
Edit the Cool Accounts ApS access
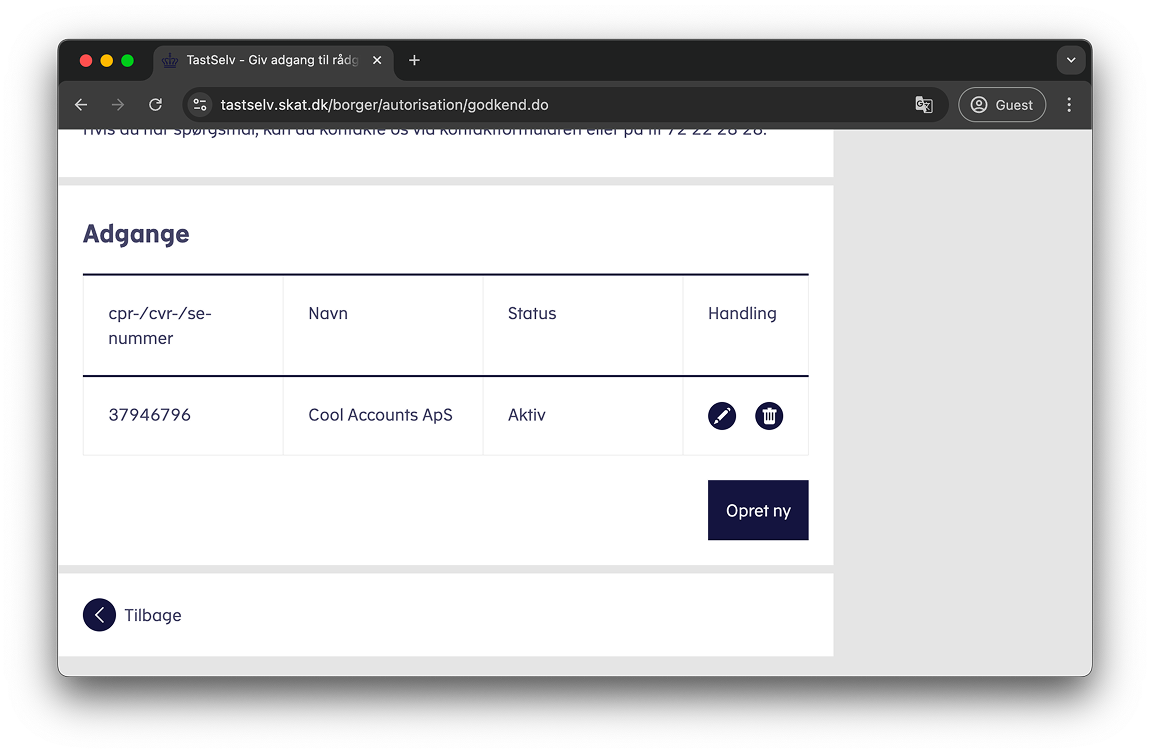click(722, 416)
